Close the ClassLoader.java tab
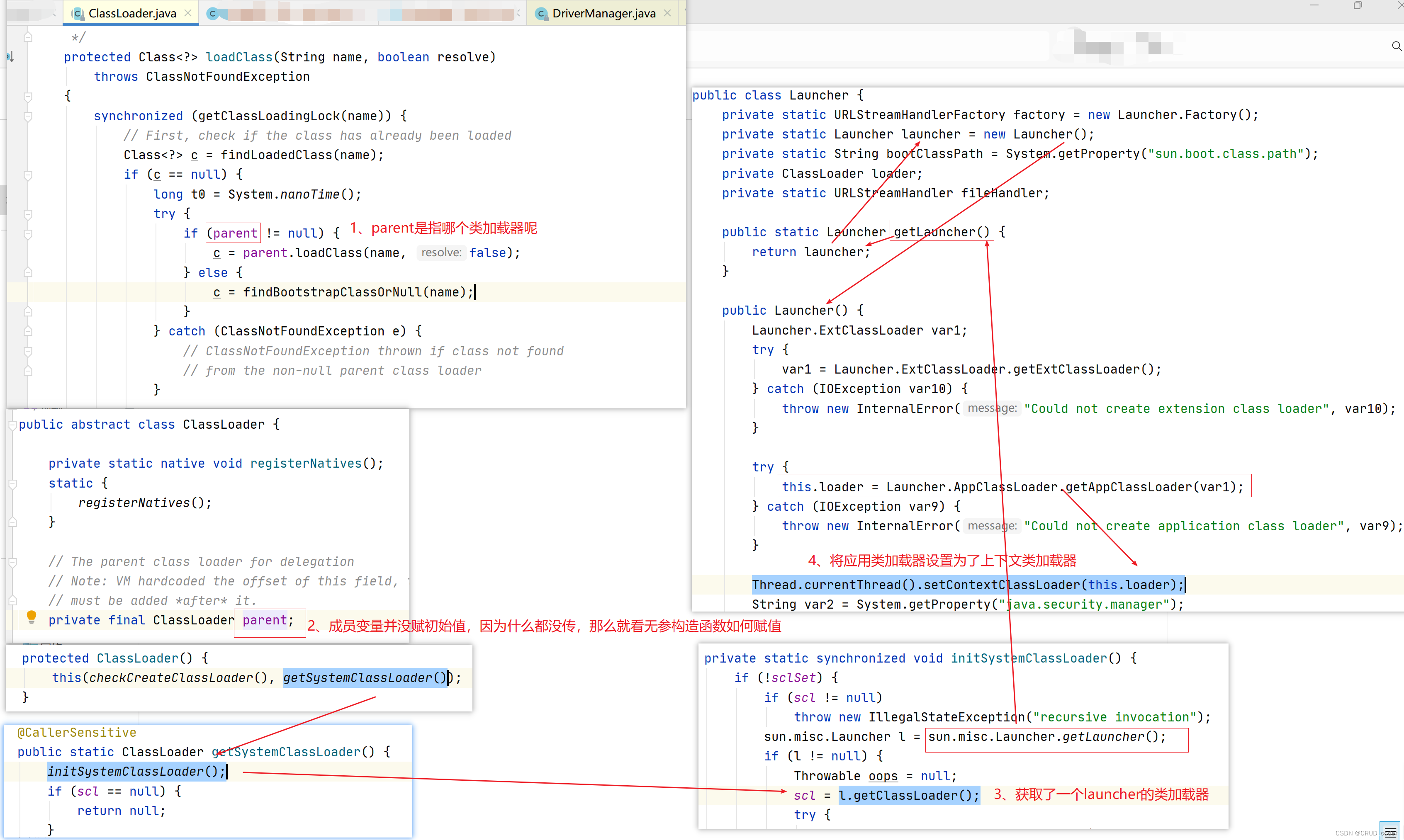 click(x=188, y=13)
